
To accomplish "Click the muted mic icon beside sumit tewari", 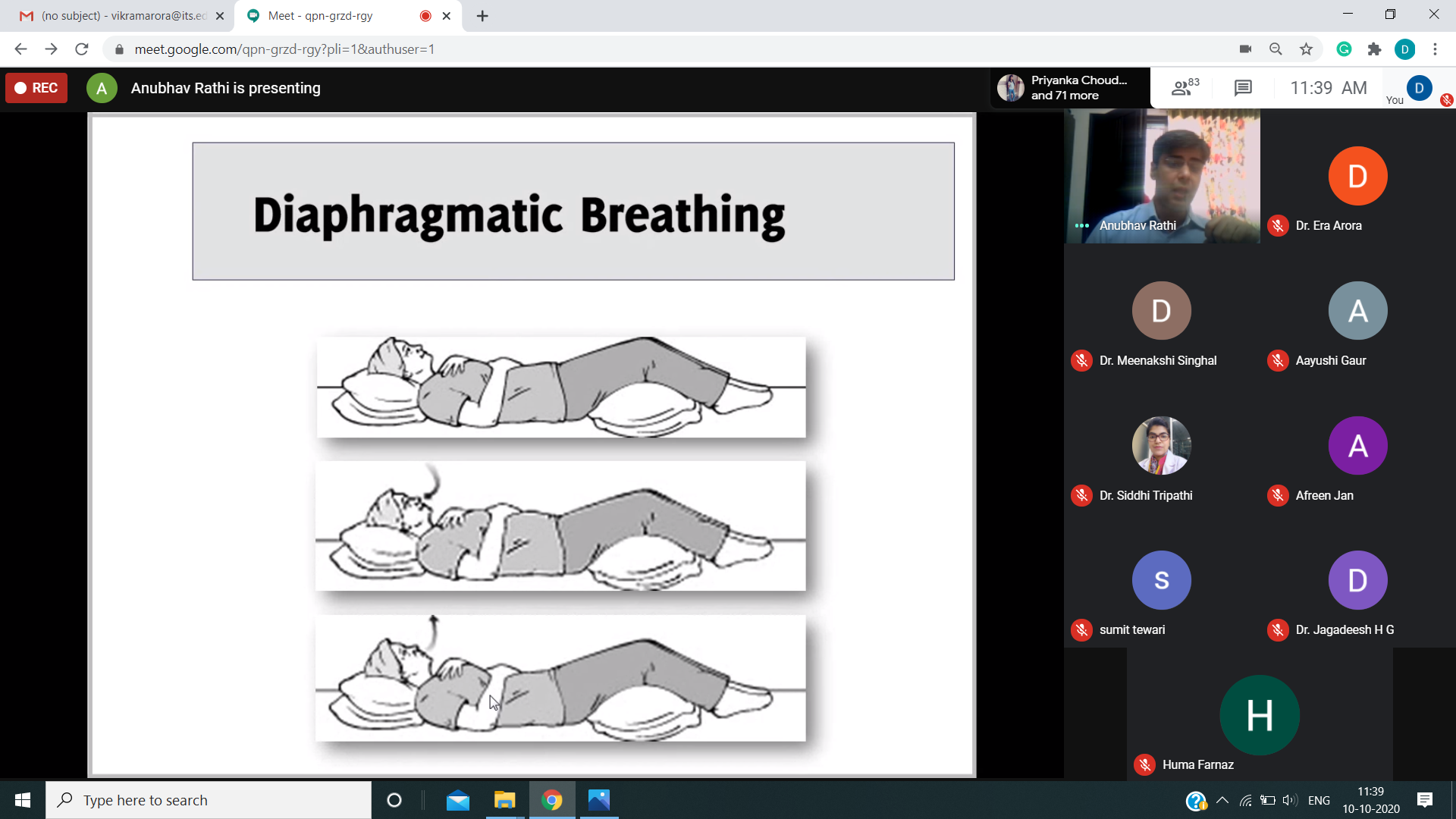I will pyautogui.click(x=1081, y=630).
